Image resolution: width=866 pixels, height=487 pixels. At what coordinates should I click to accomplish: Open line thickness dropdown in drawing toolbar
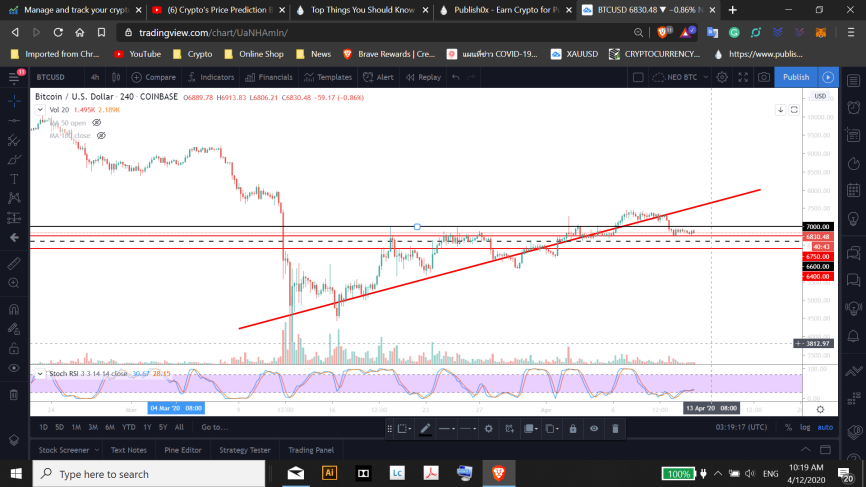[x=446, y=429]
